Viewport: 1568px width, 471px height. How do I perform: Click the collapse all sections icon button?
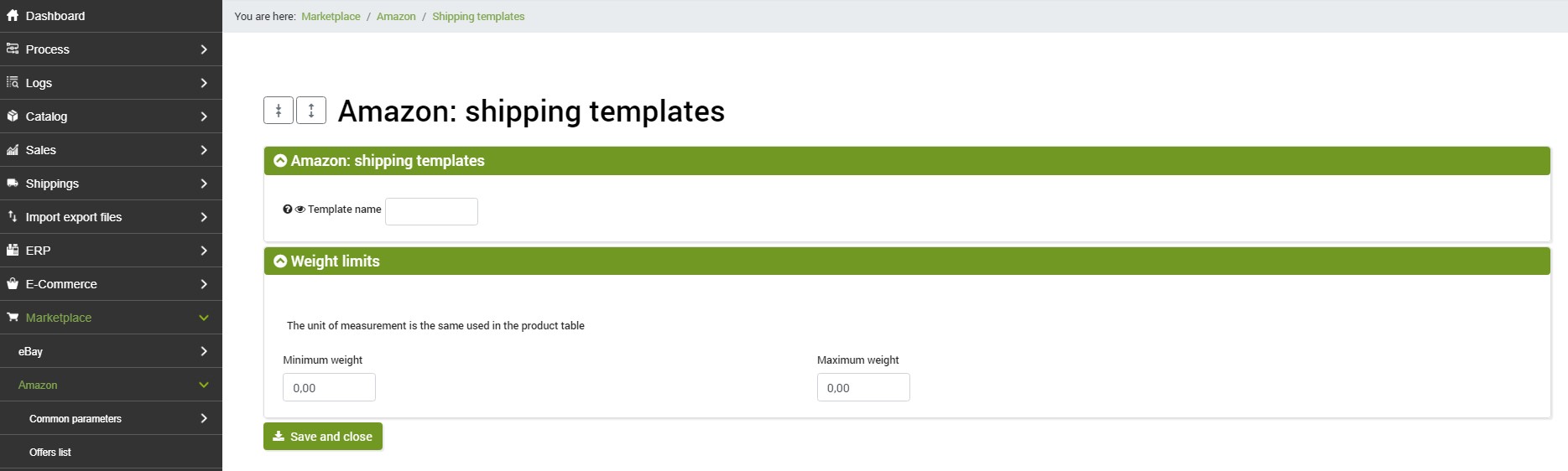pos(279,111)
